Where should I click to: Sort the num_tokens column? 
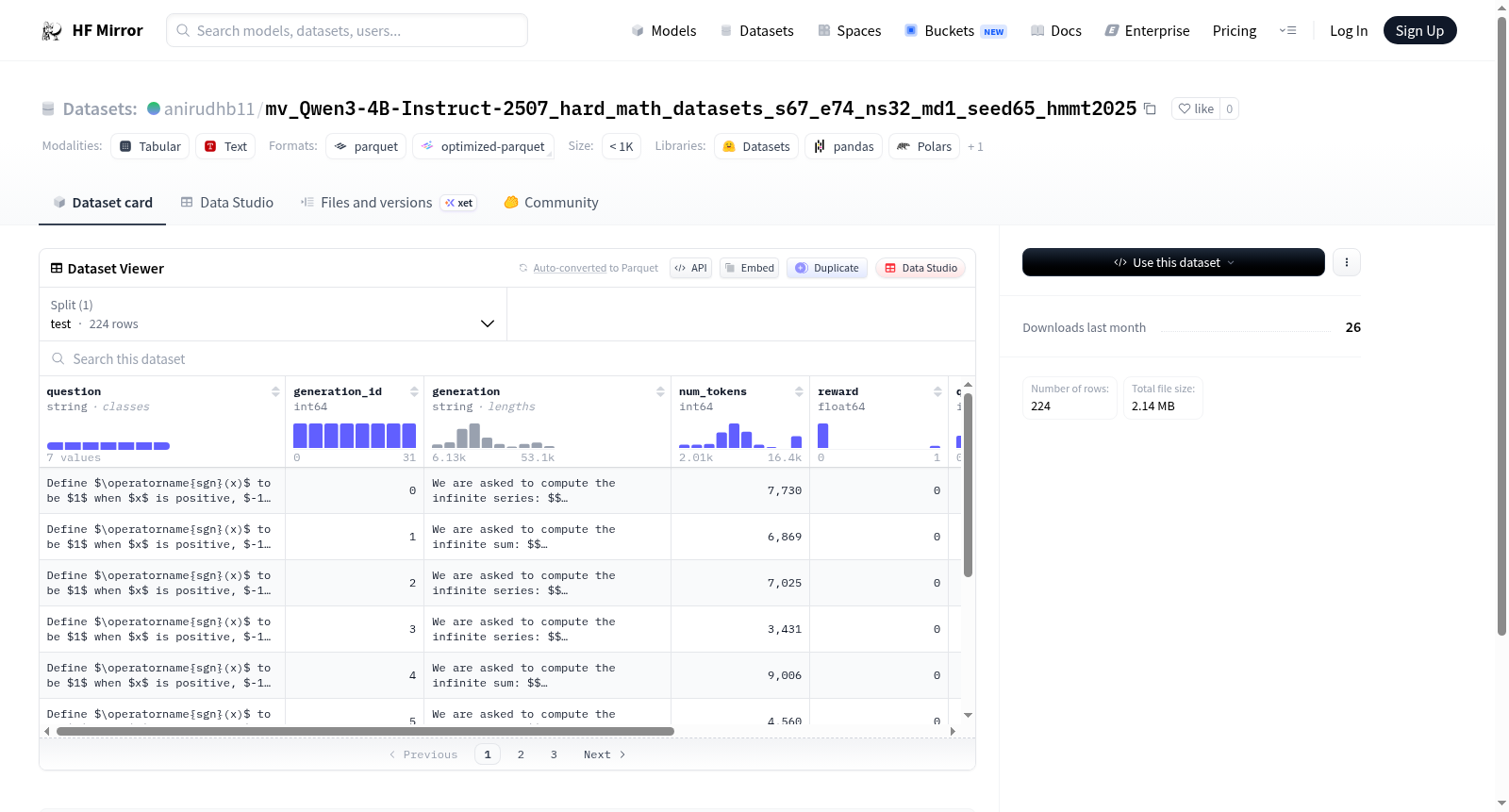[799, 391]
